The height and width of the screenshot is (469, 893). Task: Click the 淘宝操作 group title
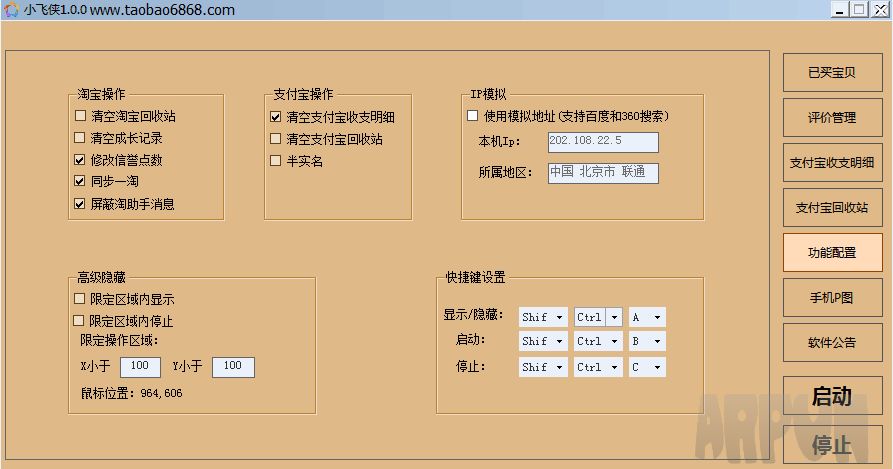click(101, 94)
